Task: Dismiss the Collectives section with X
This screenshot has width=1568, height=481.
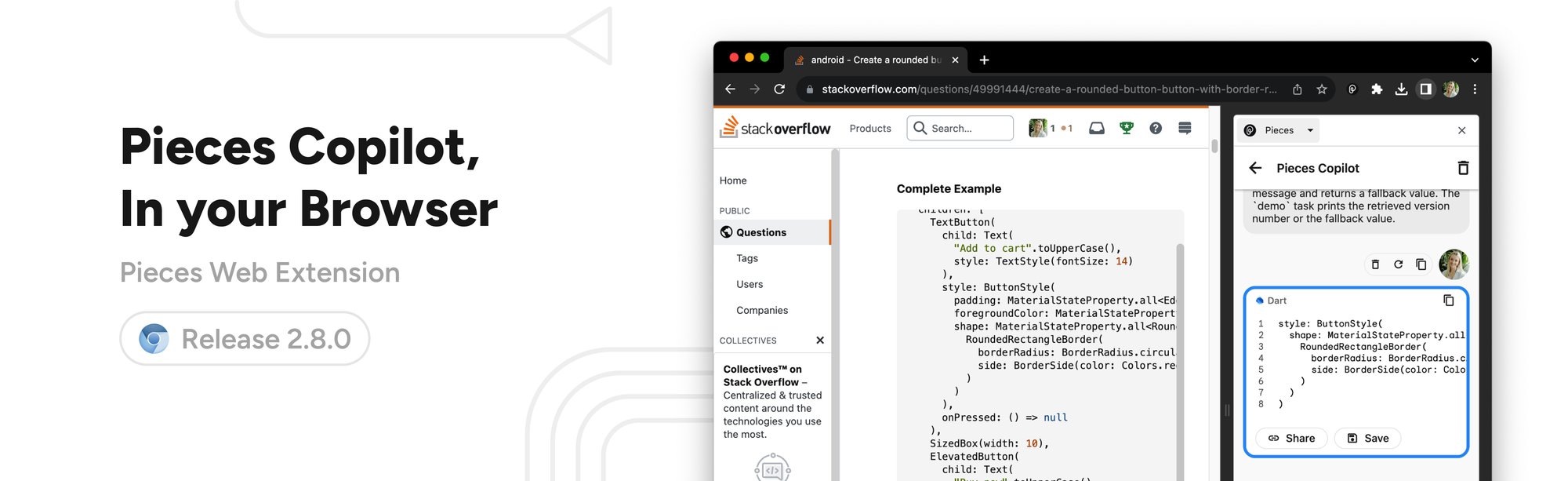Action: [820, 340]
